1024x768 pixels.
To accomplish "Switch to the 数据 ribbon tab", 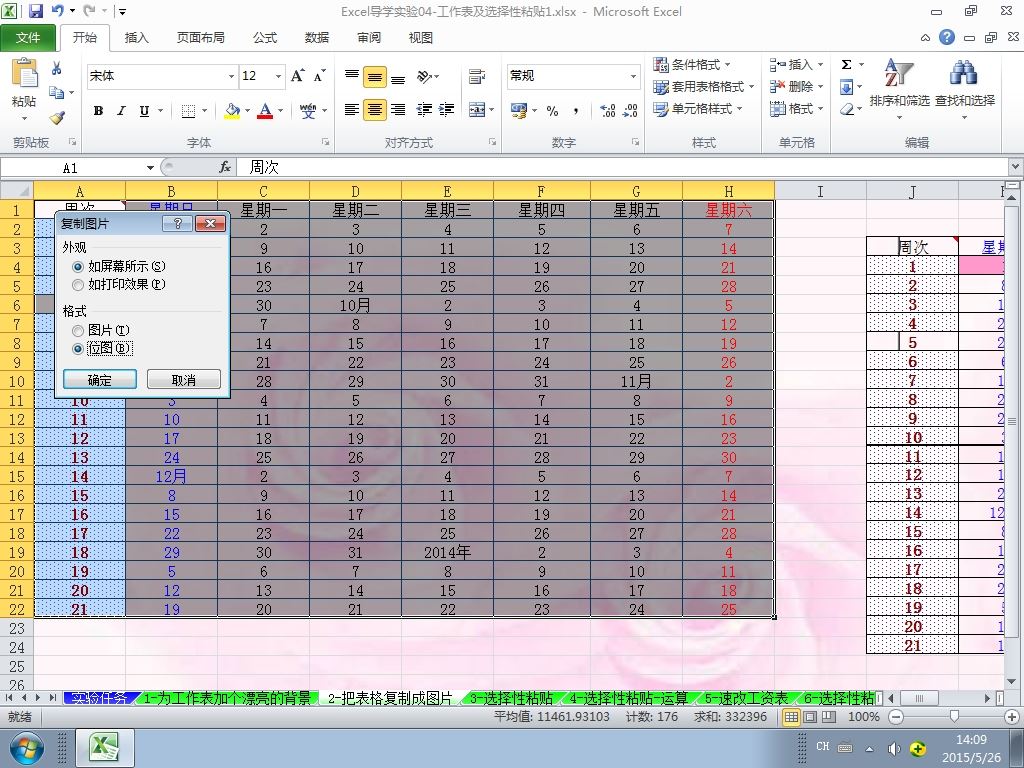I will tap(316, 38).
